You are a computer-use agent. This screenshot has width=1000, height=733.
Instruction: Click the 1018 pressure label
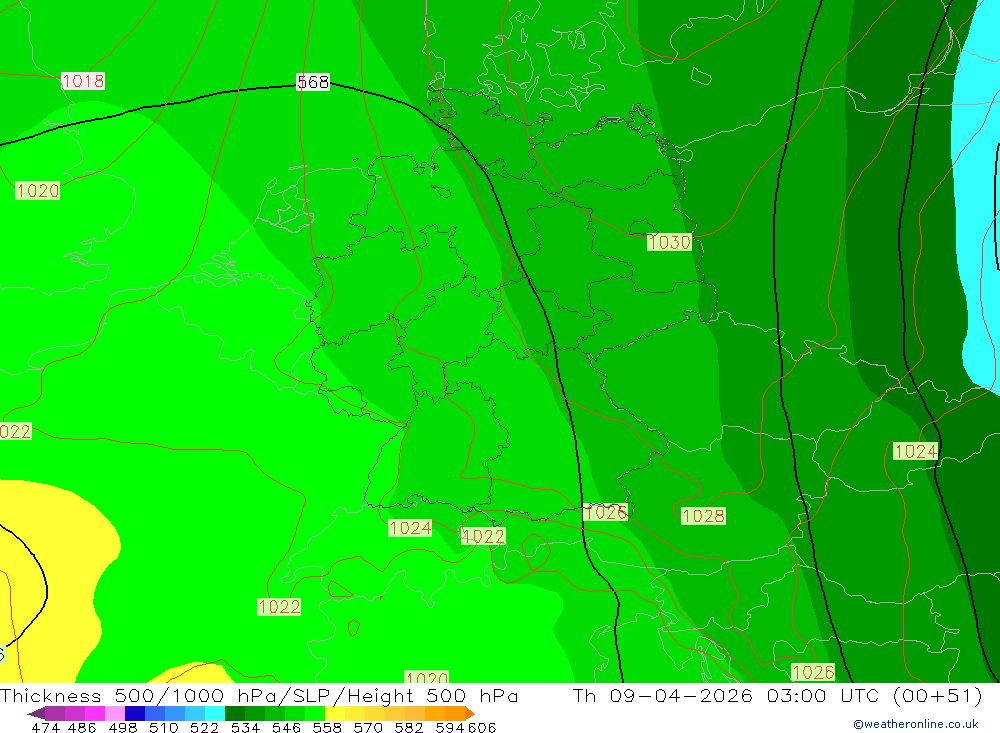83,81
